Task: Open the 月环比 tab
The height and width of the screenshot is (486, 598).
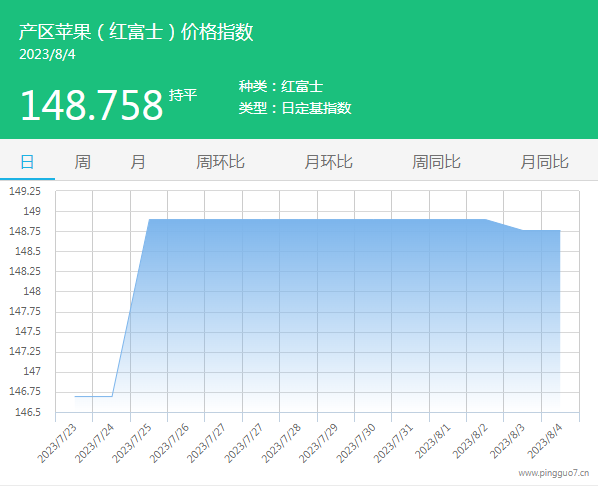Action: pyautogui.click(x=328, y=162)
